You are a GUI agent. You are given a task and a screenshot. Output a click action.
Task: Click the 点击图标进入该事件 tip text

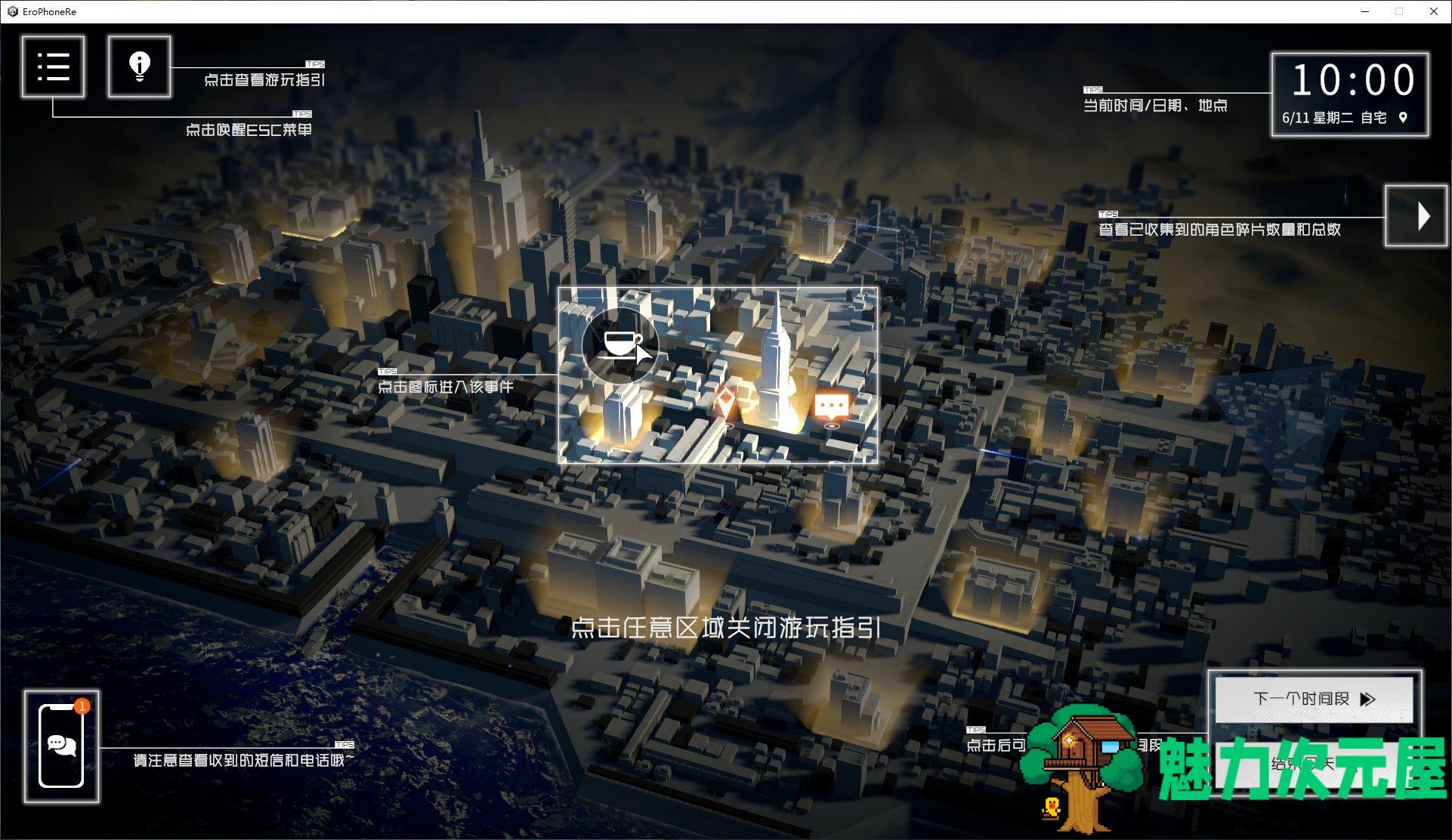[445, 387]
